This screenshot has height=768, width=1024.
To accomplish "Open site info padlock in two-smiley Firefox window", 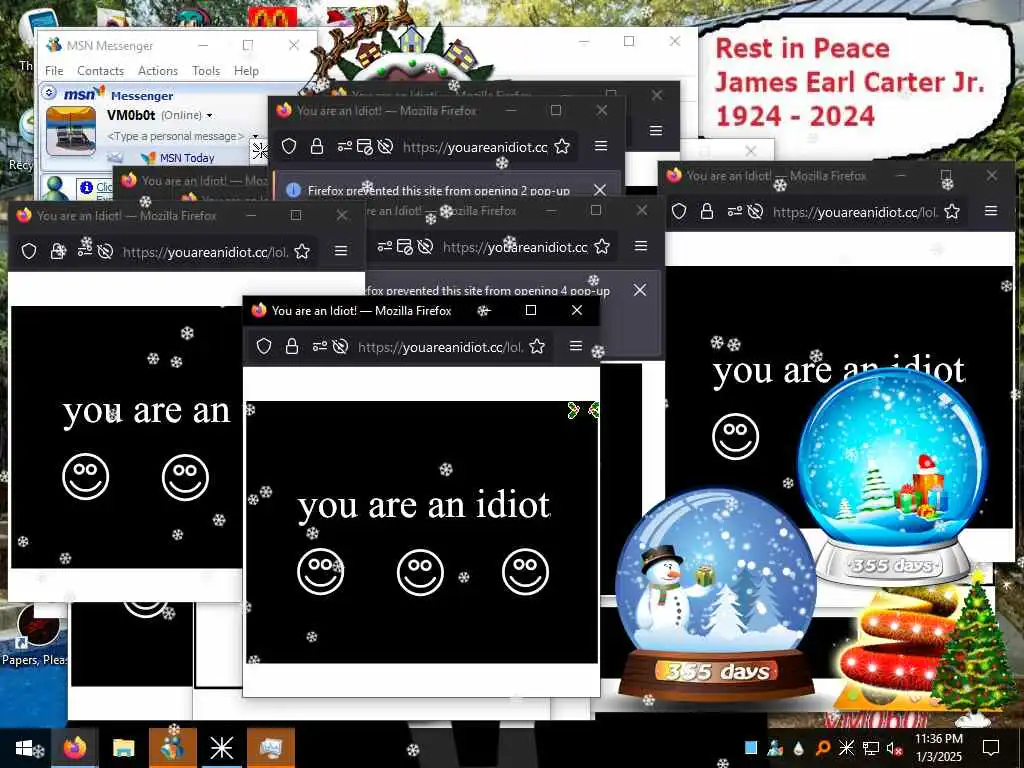I will coord(58,251).
